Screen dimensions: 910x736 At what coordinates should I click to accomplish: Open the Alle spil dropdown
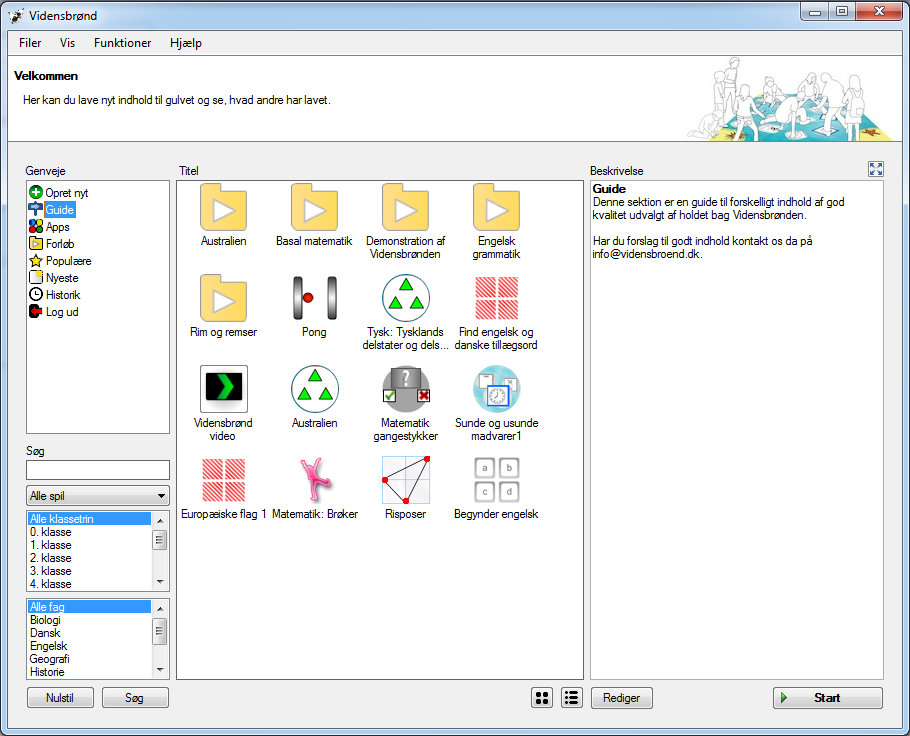(x=98, y=496)
